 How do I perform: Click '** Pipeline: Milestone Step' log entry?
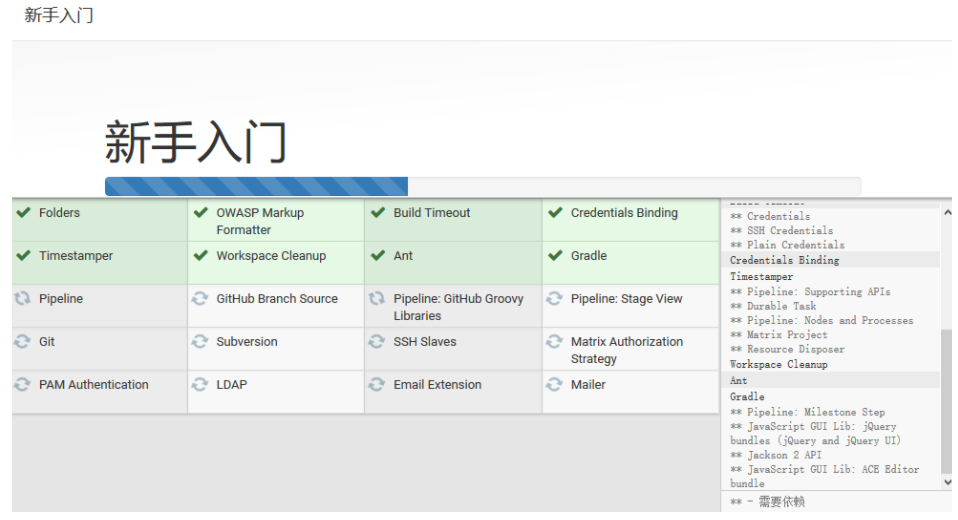click(x=807, y=412)
